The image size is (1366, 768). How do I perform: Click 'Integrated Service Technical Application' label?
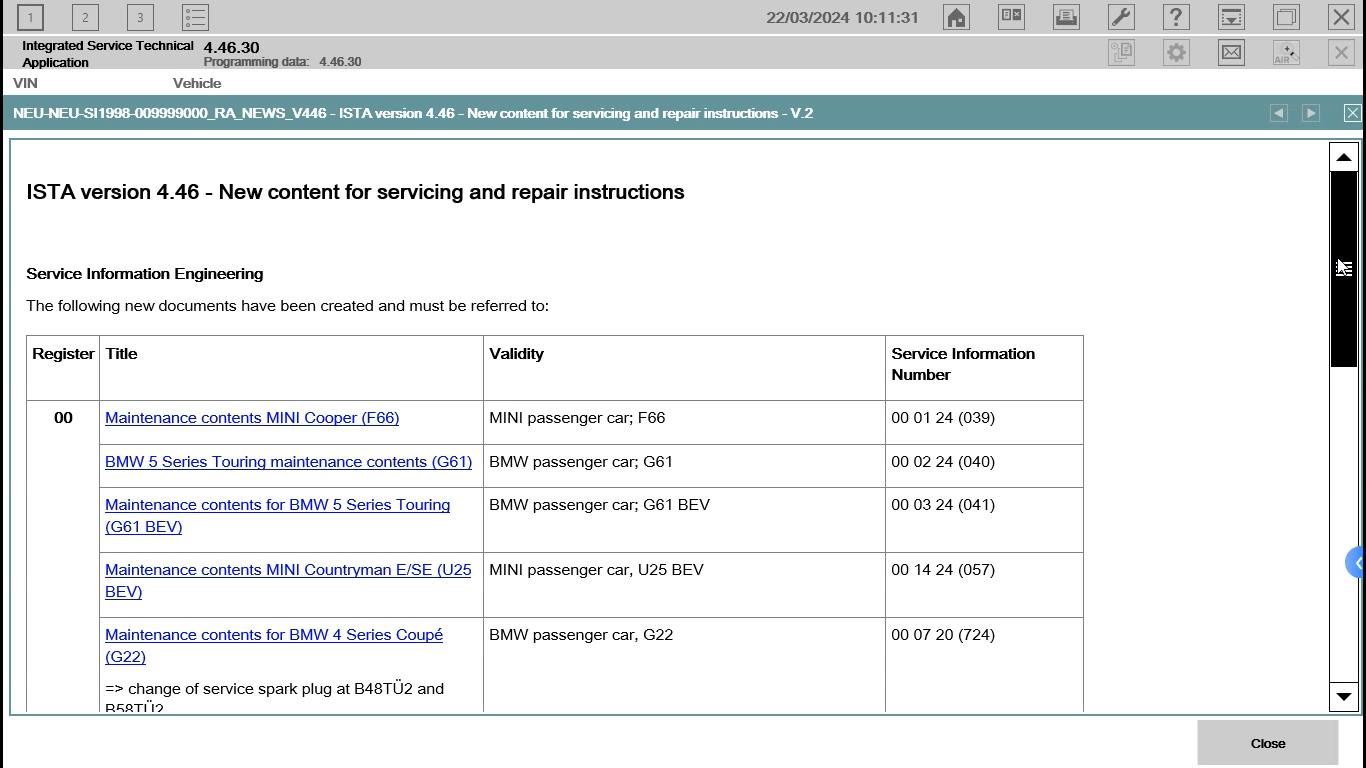[x=107, y=54]
